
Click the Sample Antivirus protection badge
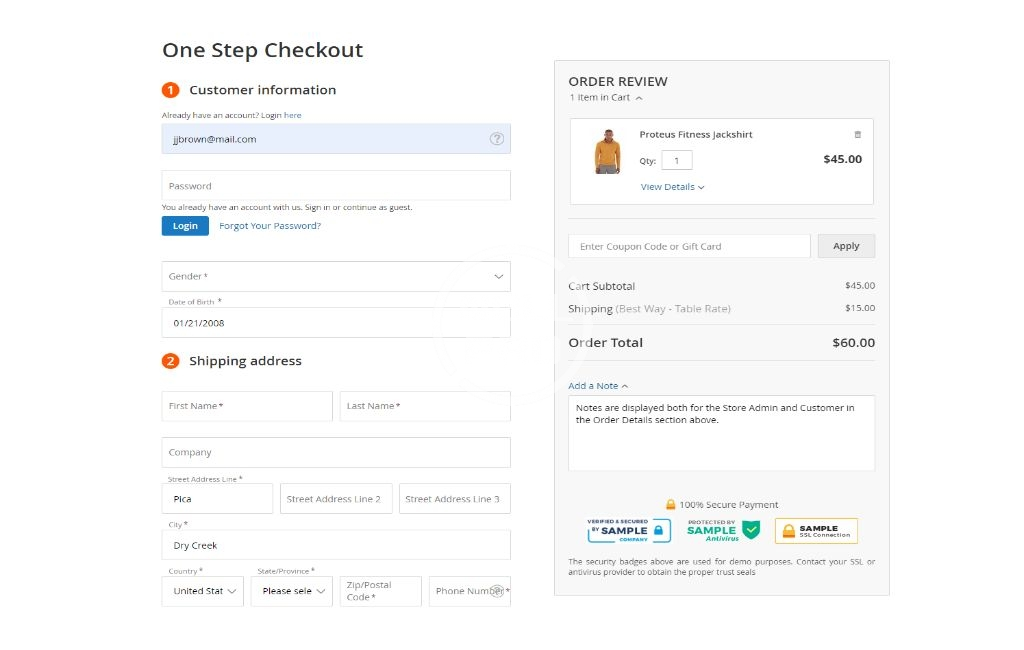pyautogui.click(x=723, y=530)
